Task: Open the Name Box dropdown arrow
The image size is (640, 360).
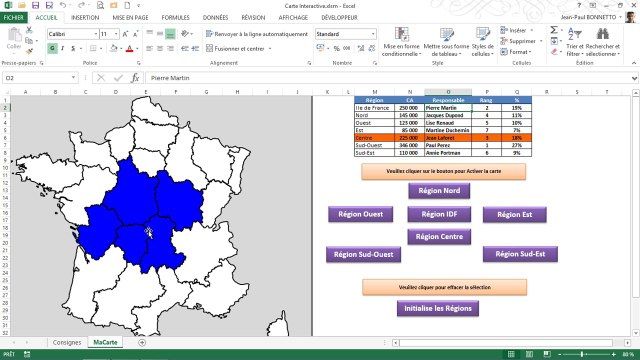Action: [x=73, y=78]
